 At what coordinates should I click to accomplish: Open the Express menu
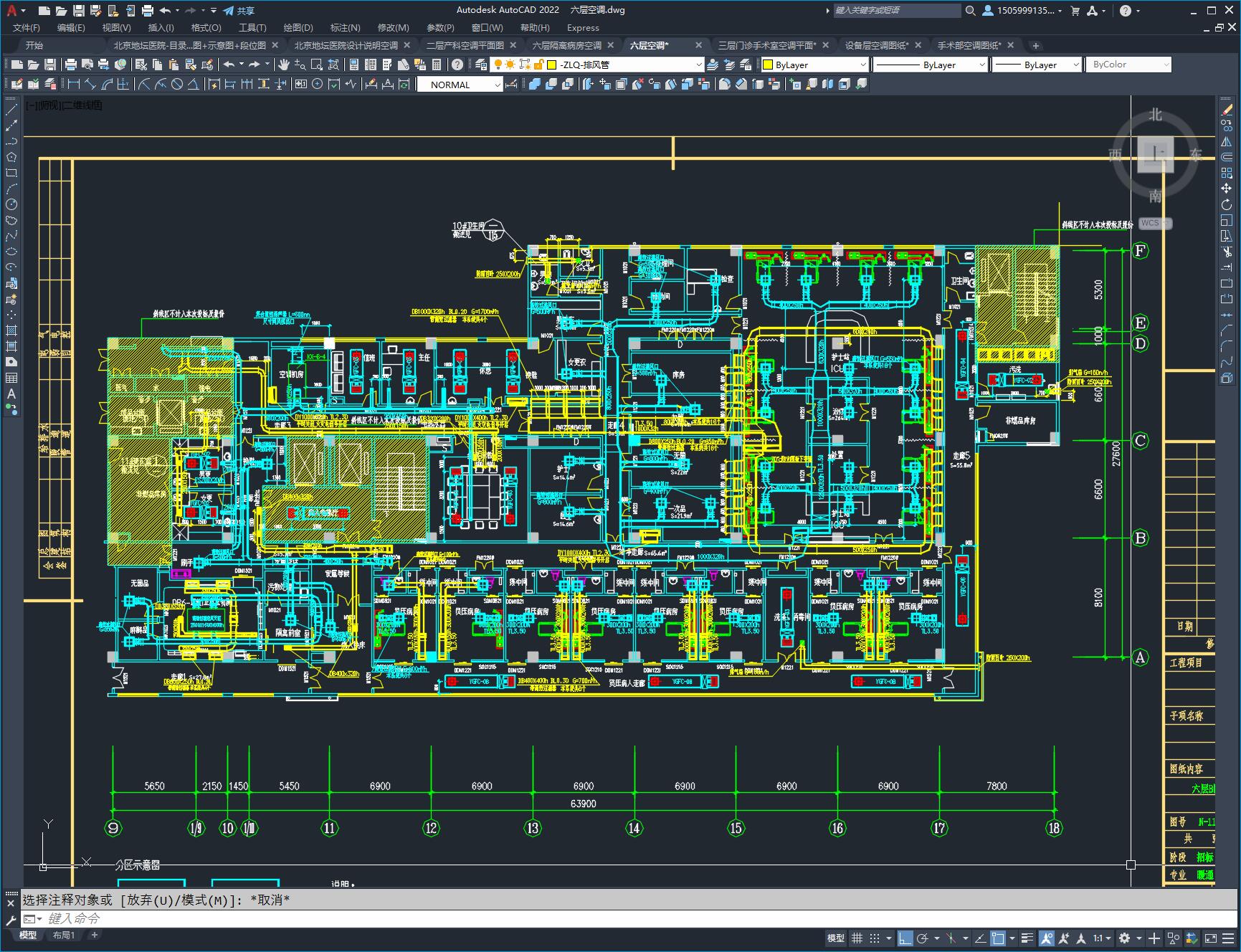pos(583,27)
